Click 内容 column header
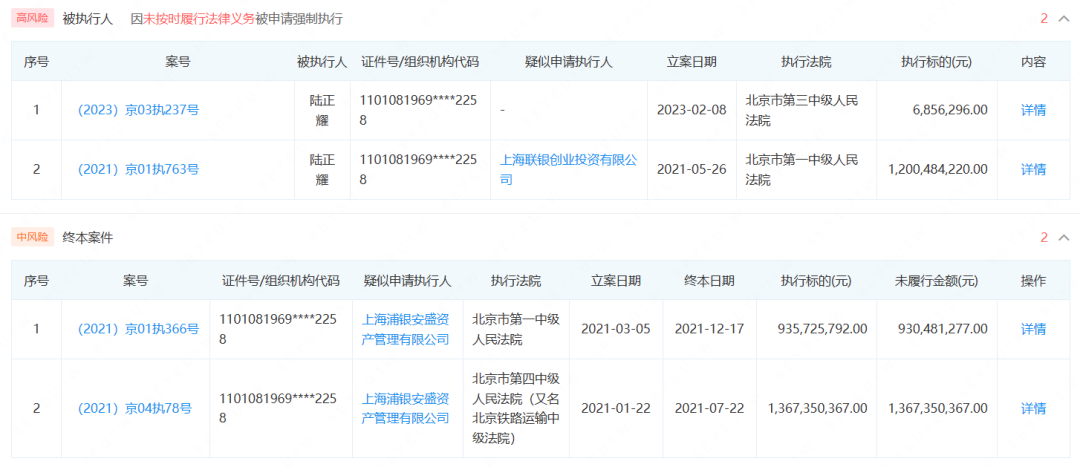The image size is (1080, 467). [1033, 61]
